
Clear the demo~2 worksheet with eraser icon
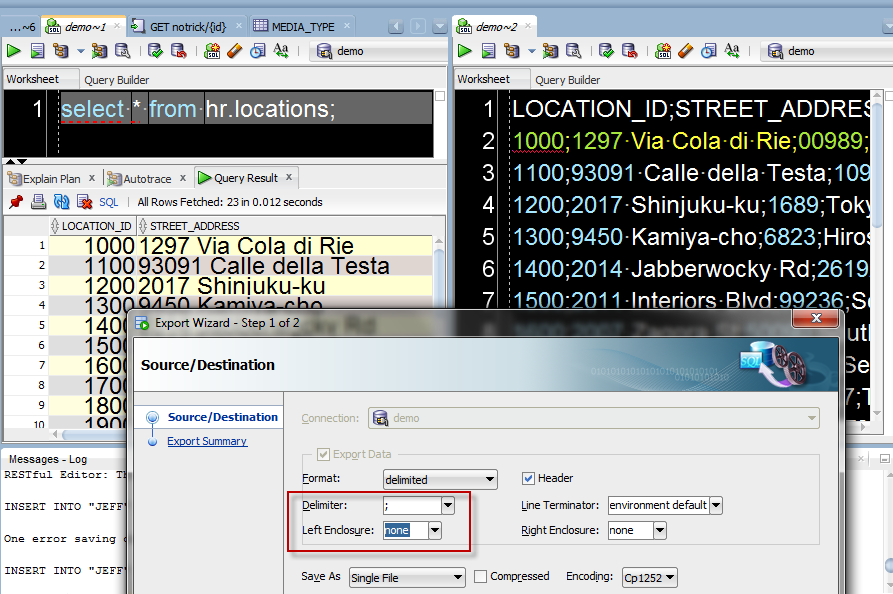[x=686, y=51]
